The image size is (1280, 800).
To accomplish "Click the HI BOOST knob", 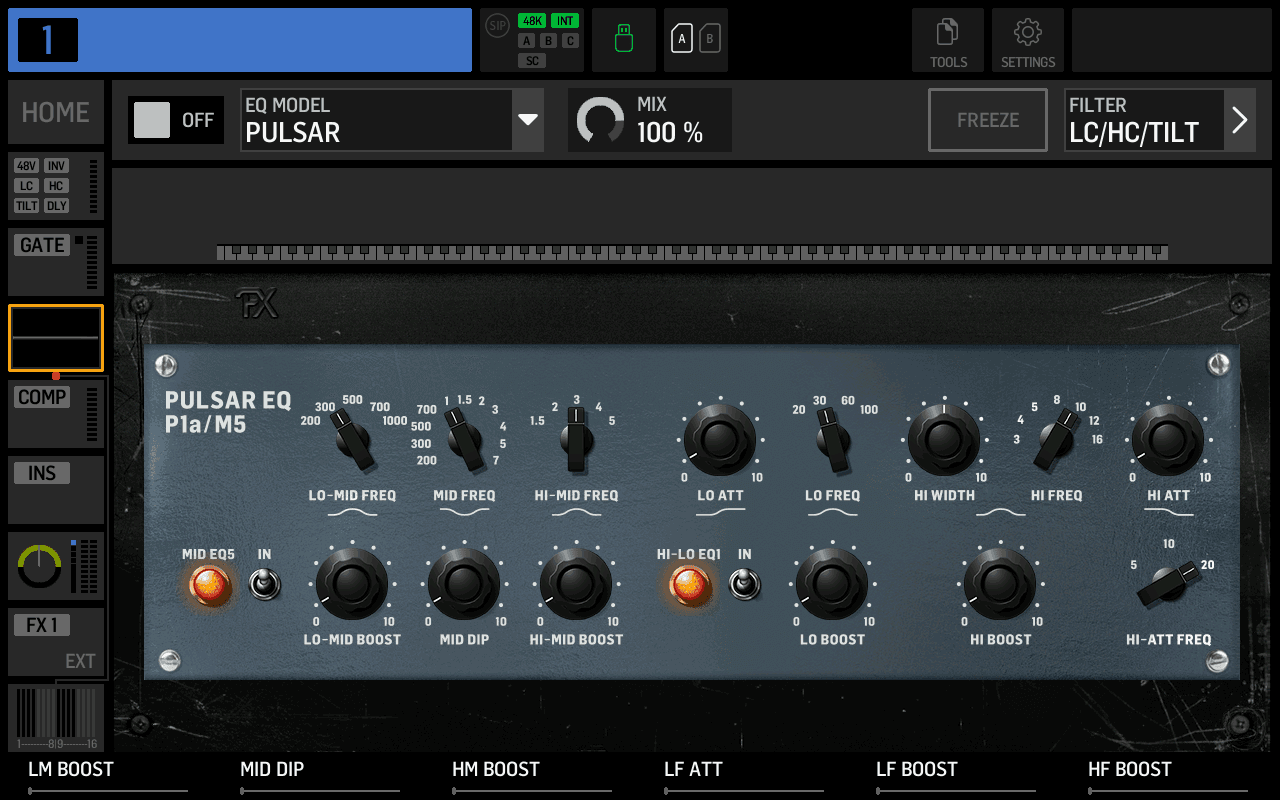I will 1000,584.
